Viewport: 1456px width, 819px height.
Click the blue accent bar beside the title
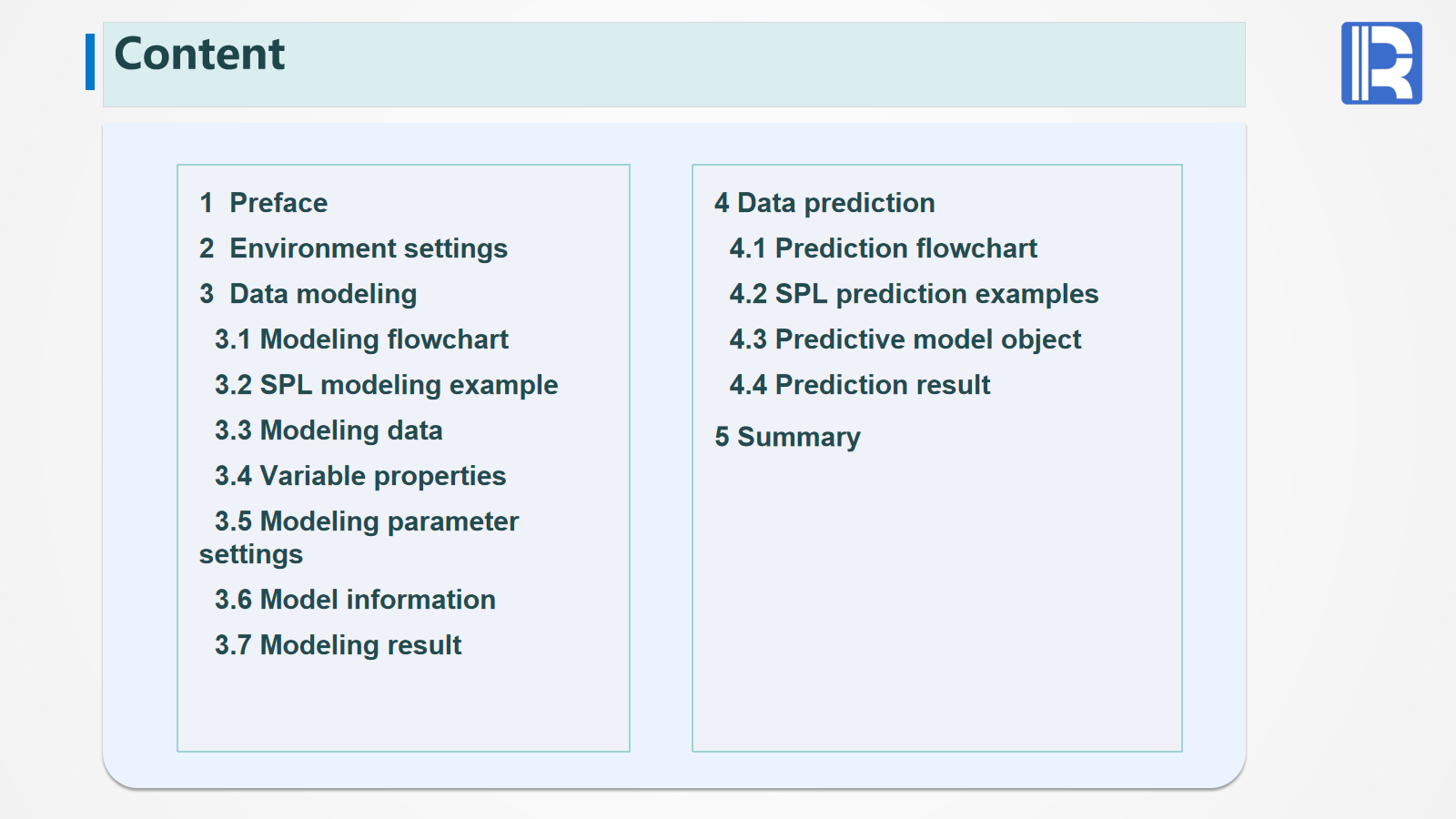[x=90, y=62]
